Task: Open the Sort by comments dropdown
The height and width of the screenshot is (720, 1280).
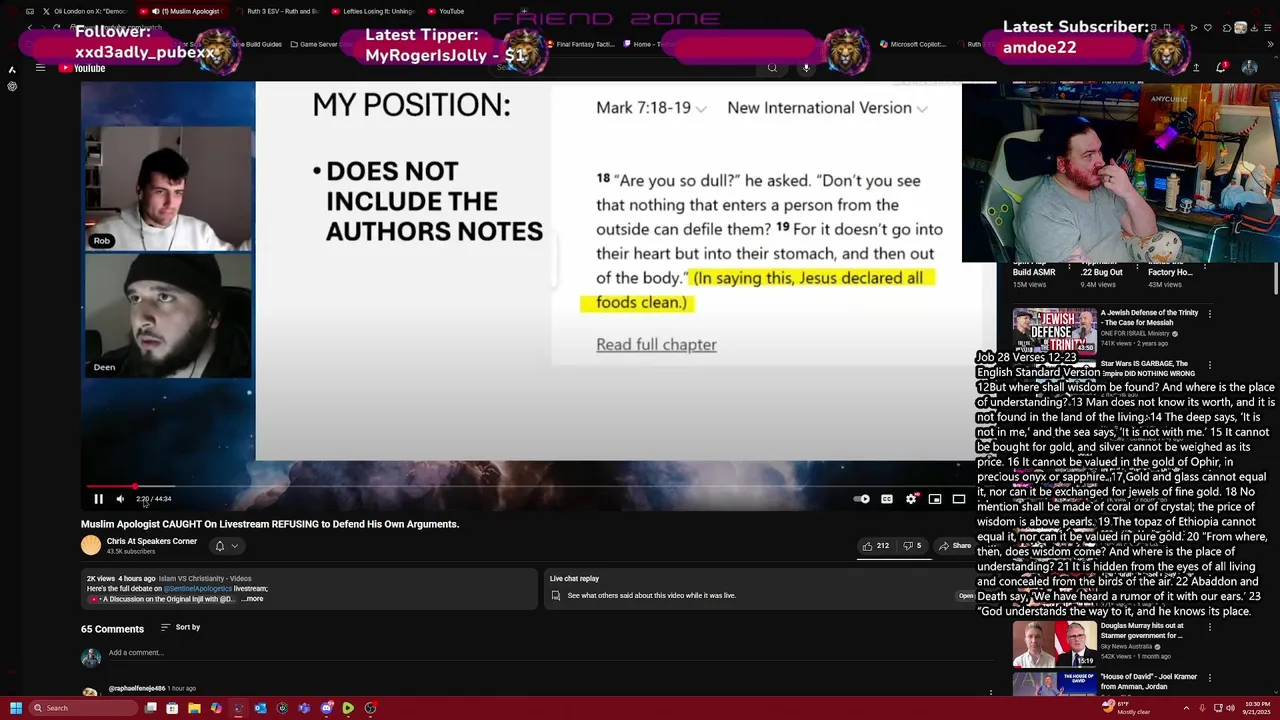Action: click(x=181, y=627)
